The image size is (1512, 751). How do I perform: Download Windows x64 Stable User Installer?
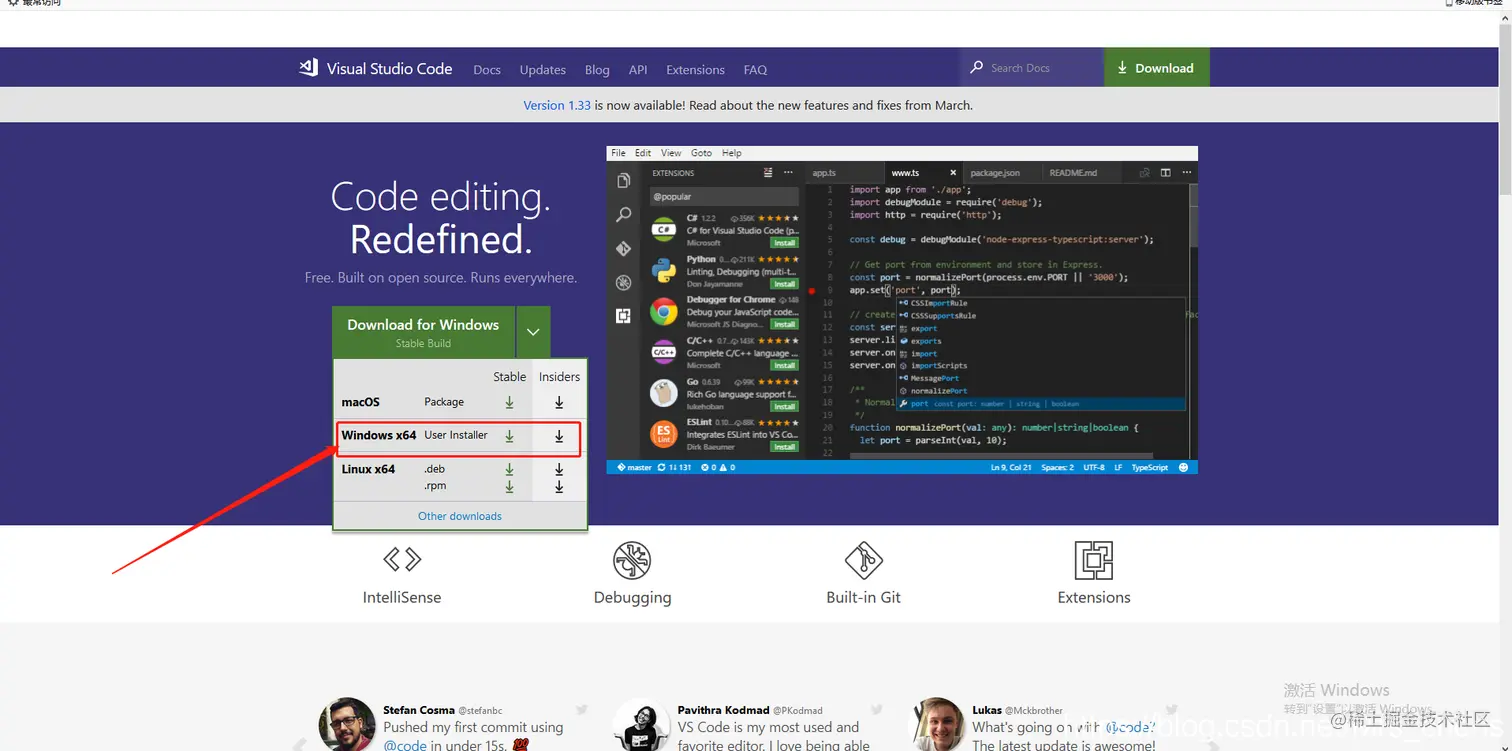(509, 436)
